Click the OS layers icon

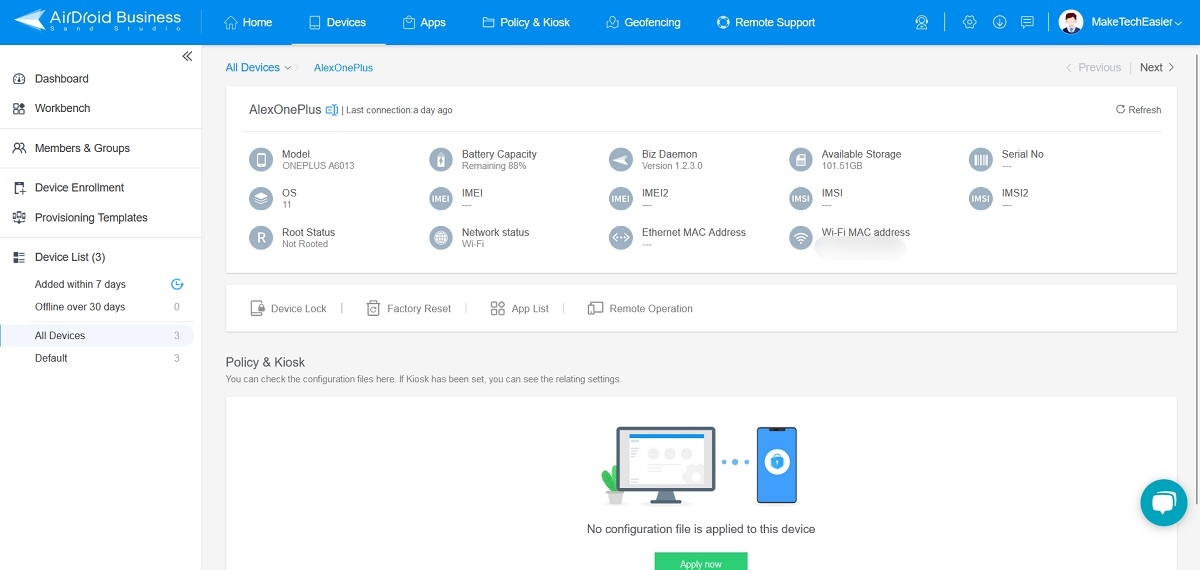point(261,198)
